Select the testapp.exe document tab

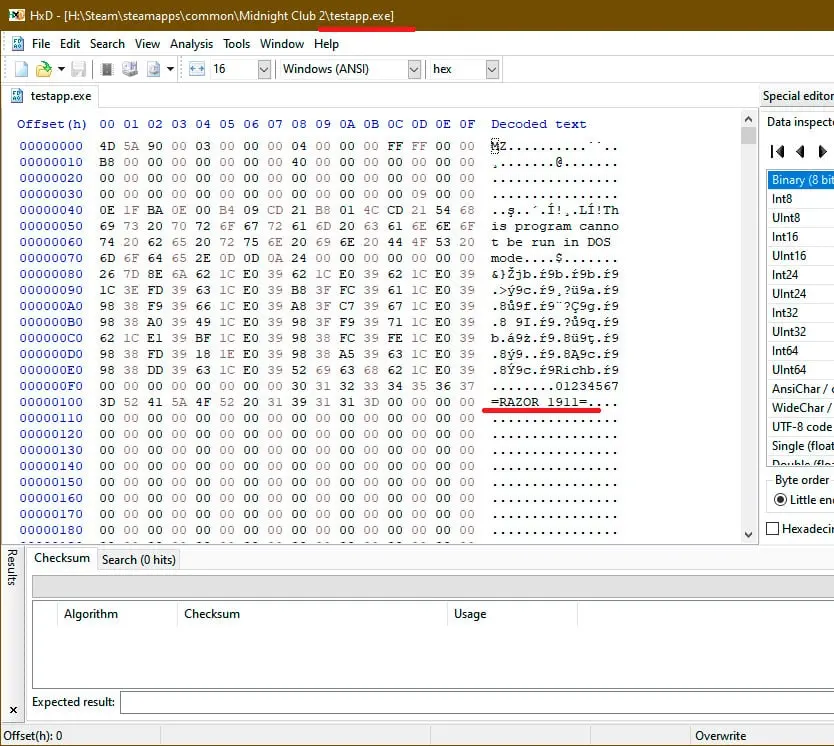point(52,96)
